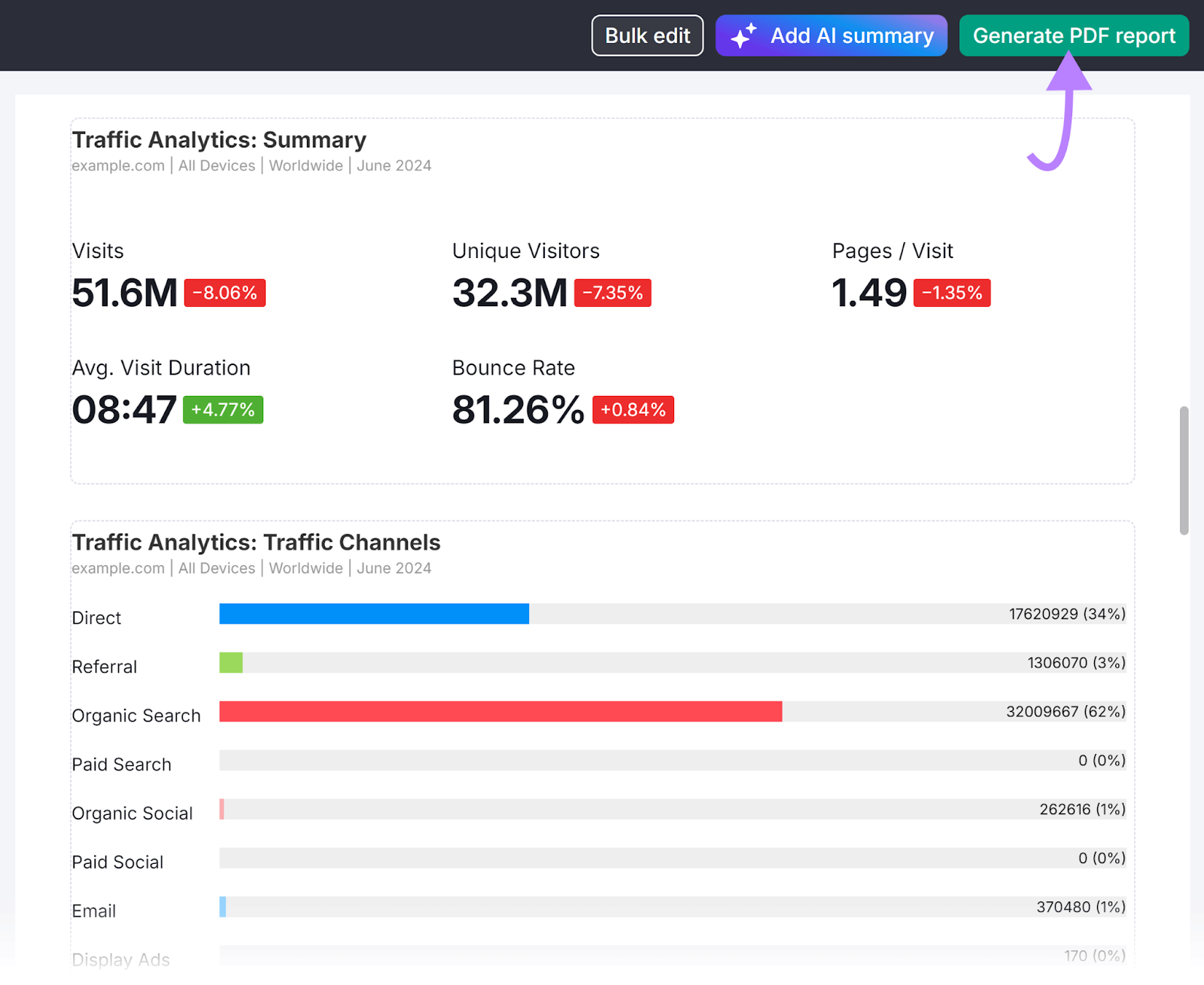
Task: Click the "Bulk edit" button
Action: pos(647,35)
